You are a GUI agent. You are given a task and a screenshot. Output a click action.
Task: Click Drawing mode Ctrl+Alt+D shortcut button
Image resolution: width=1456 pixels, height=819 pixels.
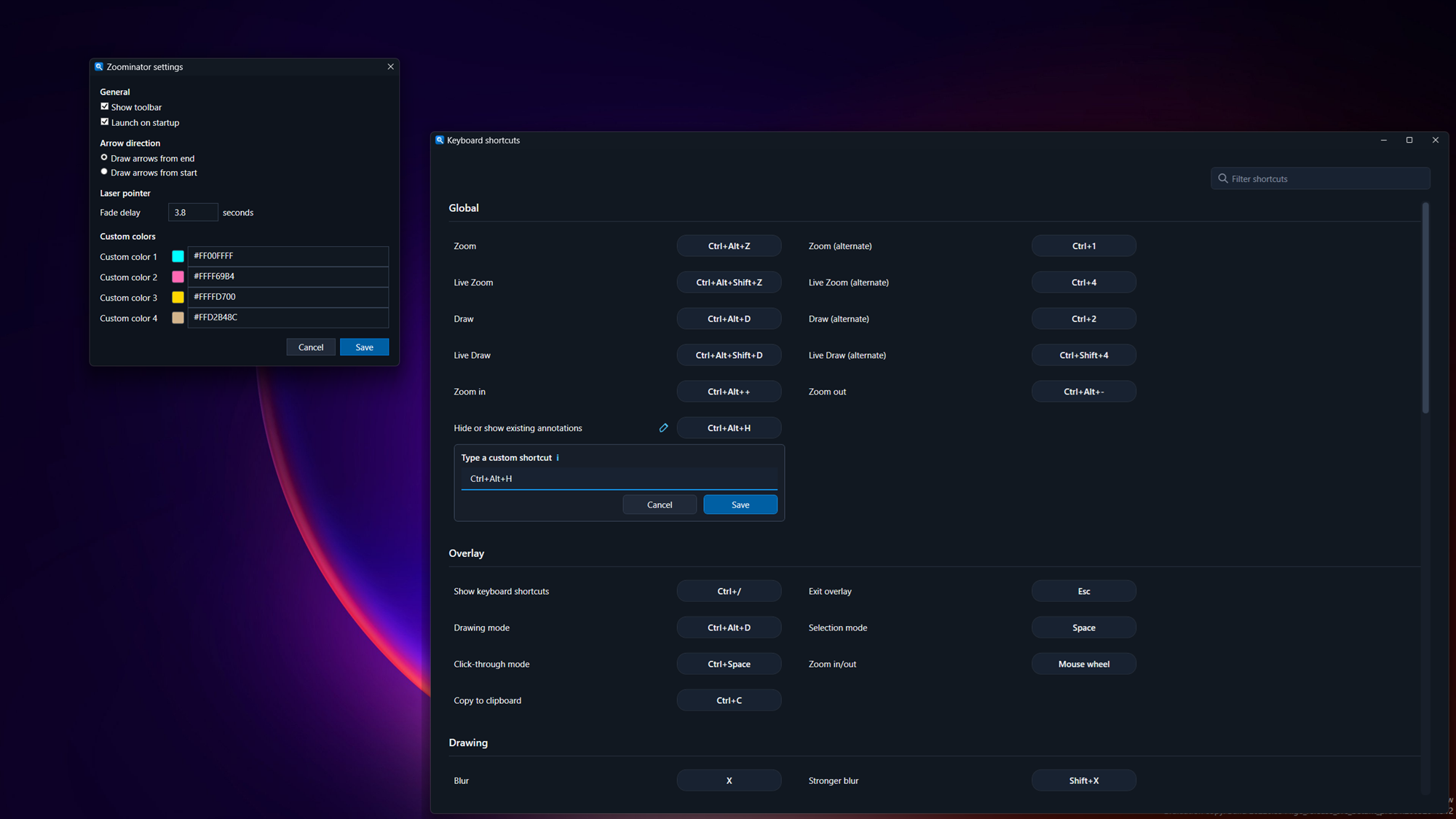729,628
